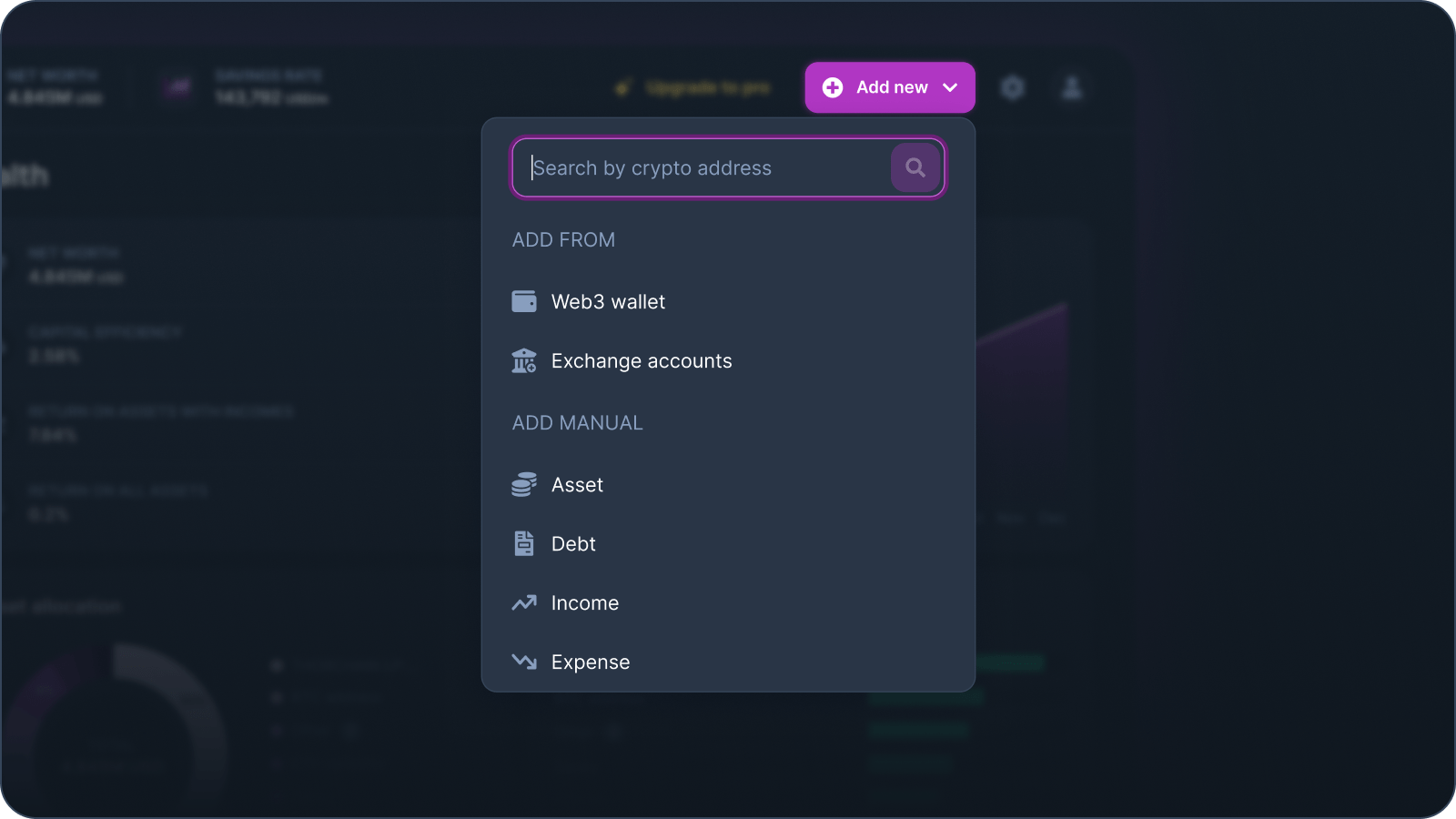Image resolution: width=1456 pixels, height=819 pixels.
Task: Click the magnifying glass search icon
Action: (915, 167)
